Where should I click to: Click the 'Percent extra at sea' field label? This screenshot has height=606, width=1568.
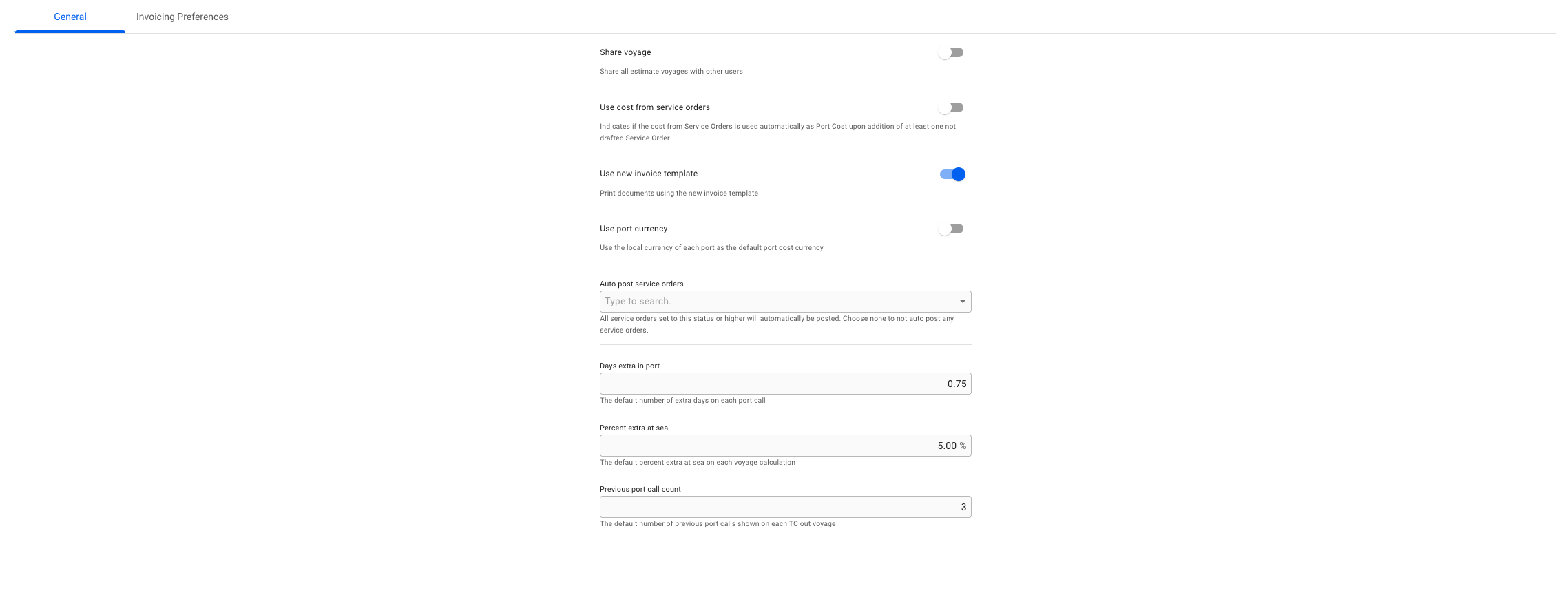[634, 428]
